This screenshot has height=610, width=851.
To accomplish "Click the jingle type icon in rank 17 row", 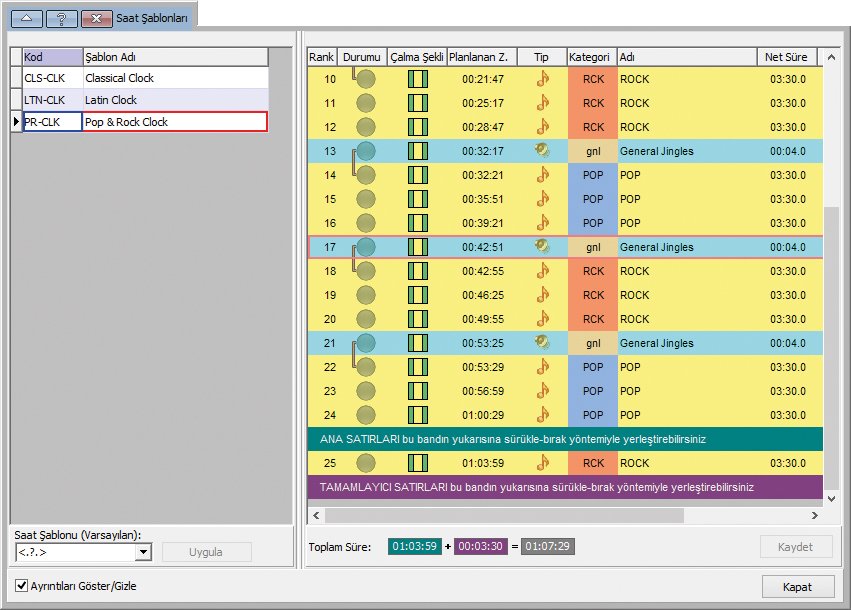I will [542, 246].
